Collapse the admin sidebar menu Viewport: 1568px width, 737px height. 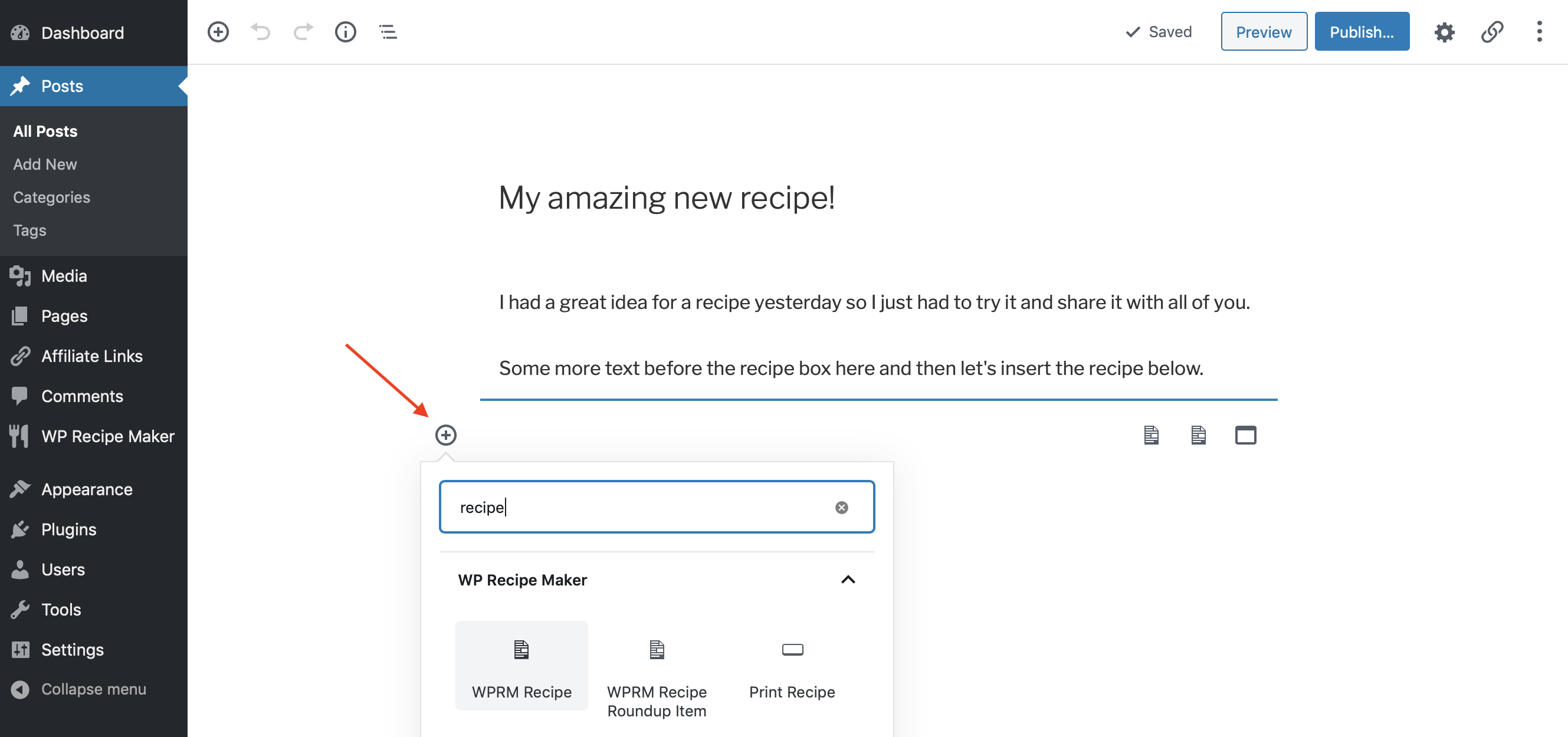pos(93,689)
